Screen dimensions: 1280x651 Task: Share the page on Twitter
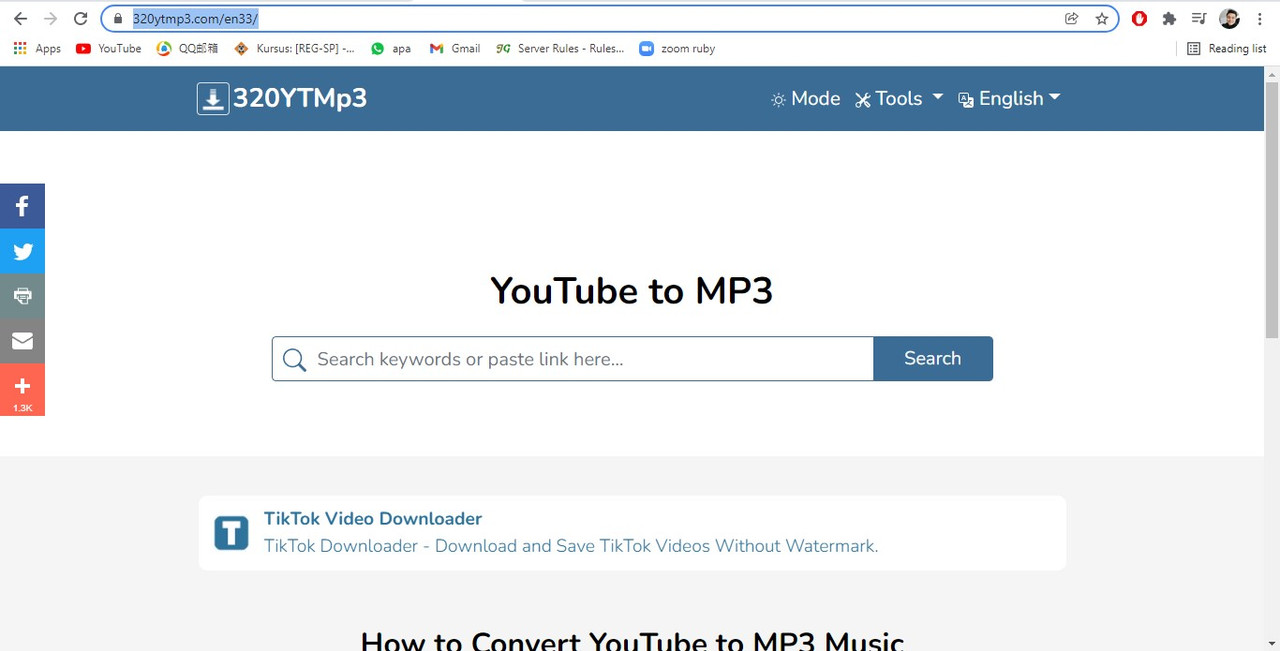coord(22,251)
